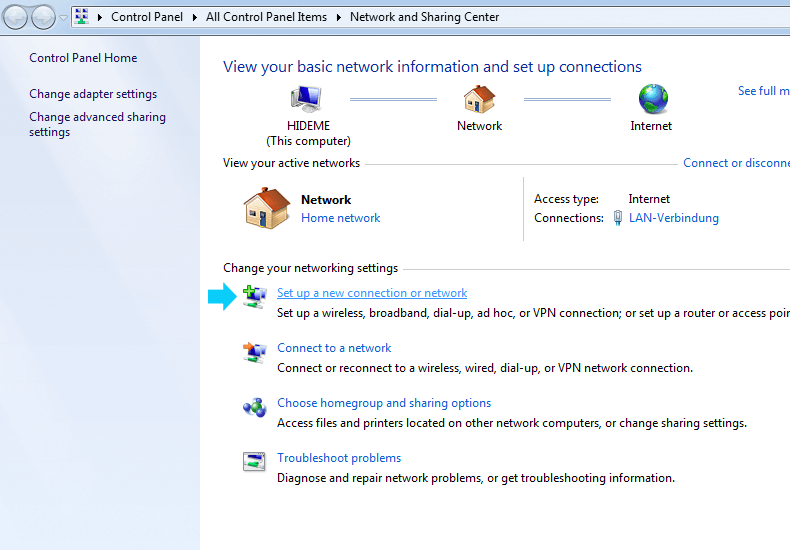
Task: Expand the arrow before Control Panel breadcrumb
Action: coord(100,17)
